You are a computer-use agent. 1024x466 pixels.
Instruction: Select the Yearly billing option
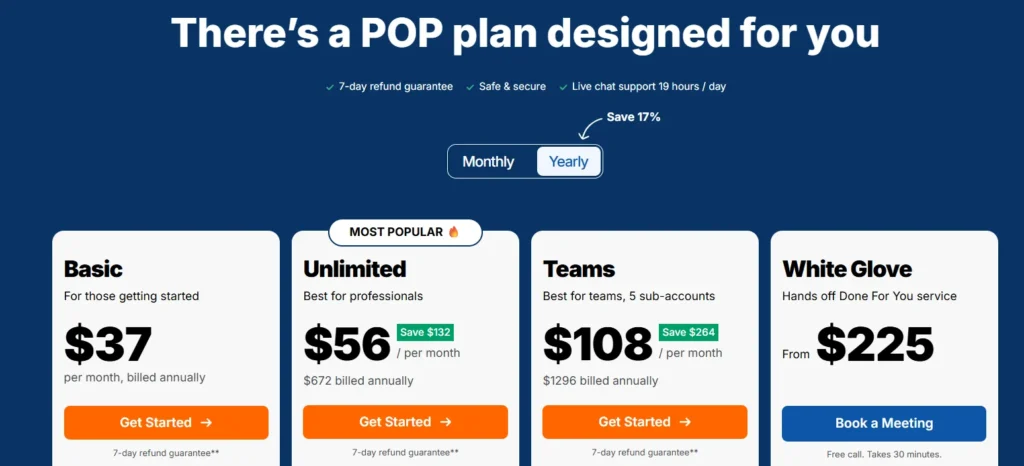tap(568, 162)
